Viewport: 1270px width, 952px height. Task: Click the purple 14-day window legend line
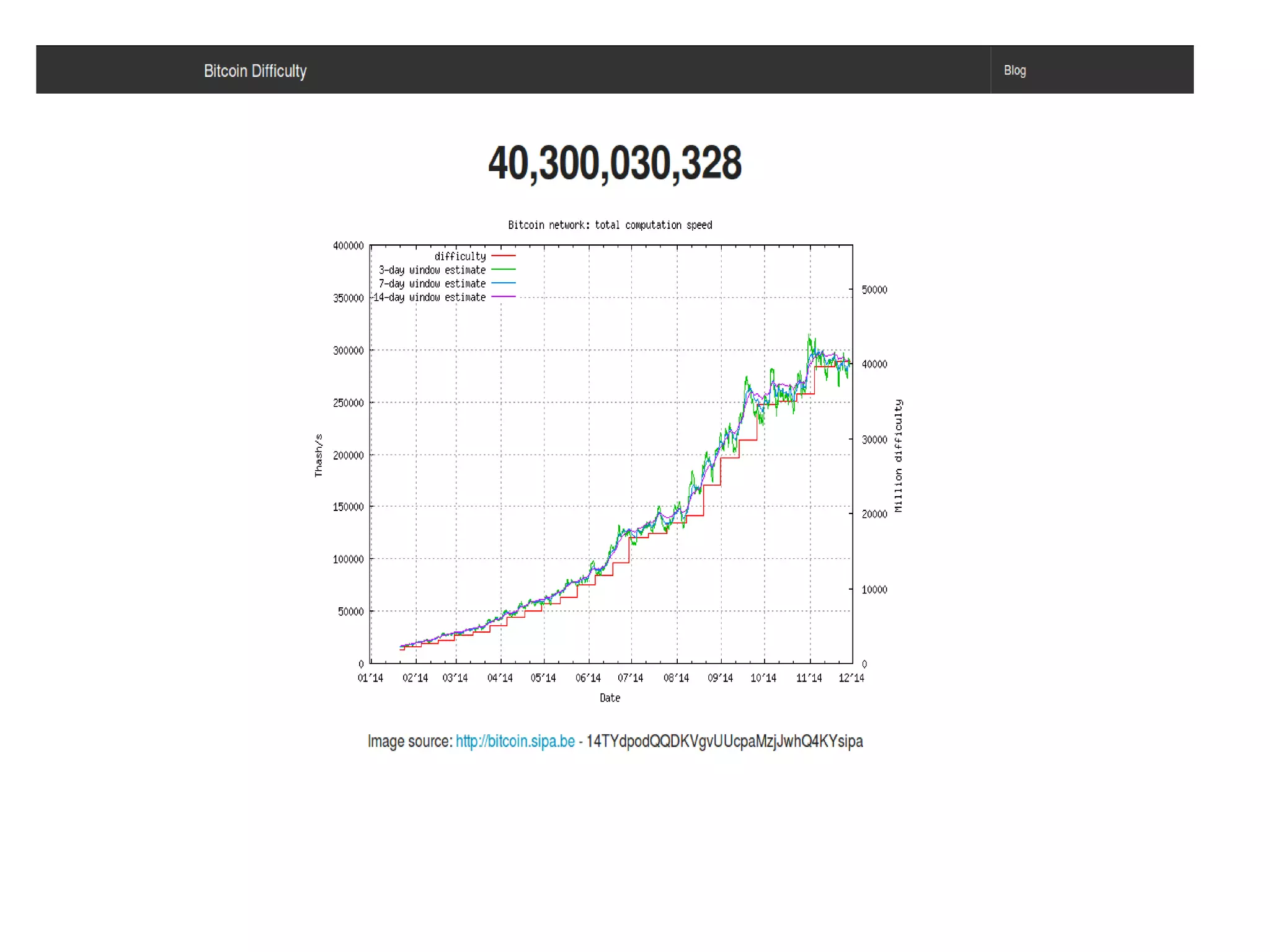pyautogui.click(x=504, y=297)
